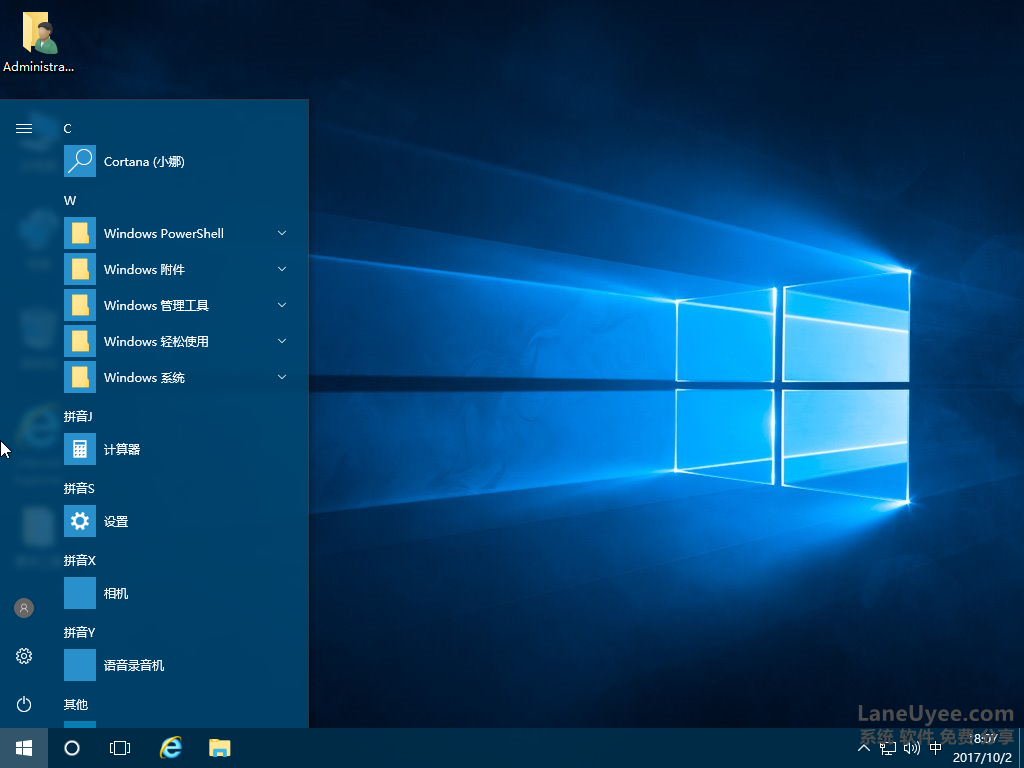Select the 语音录音机 label text

point(134,665)
